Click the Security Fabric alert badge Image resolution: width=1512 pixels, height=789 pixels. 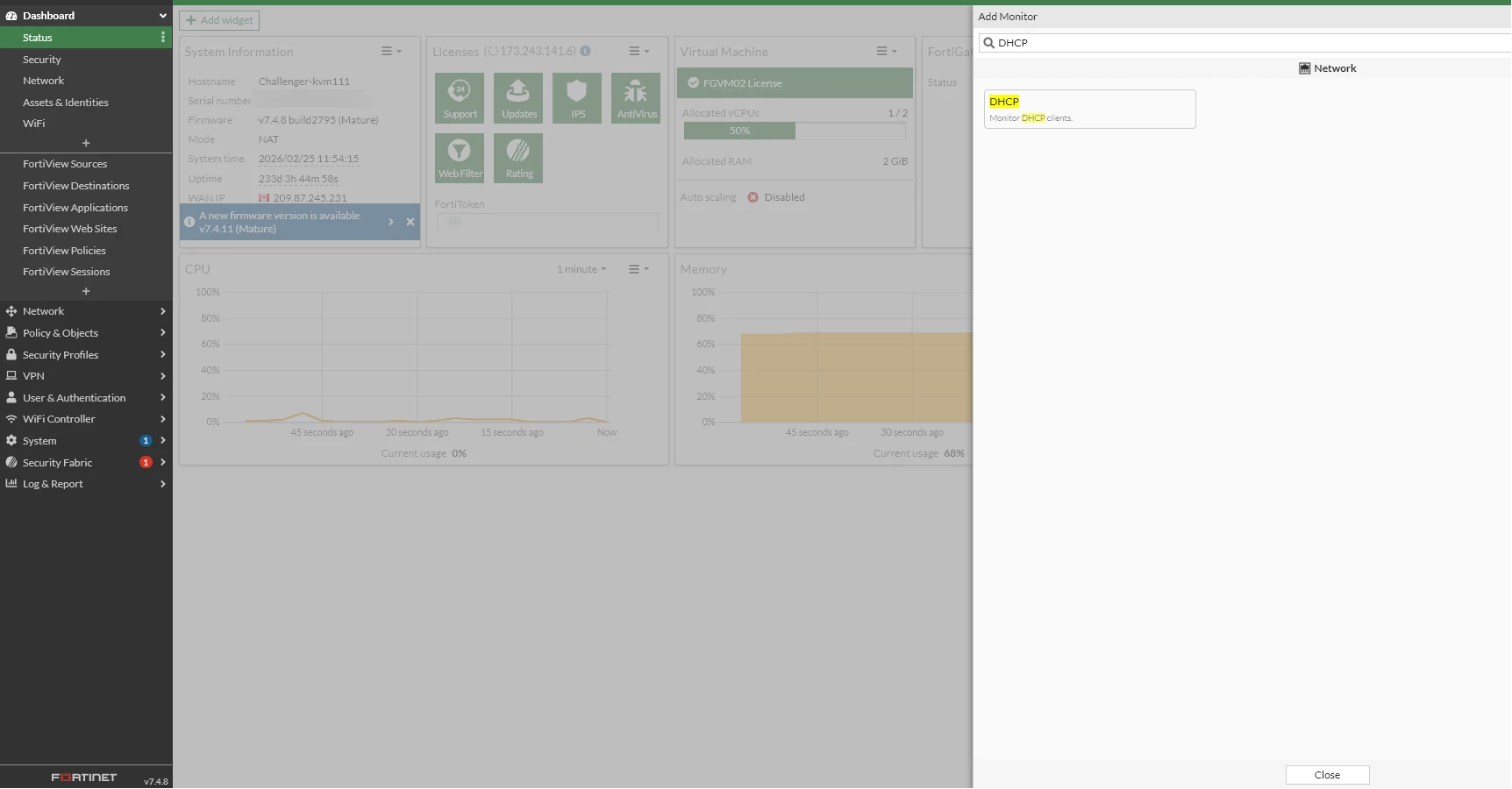click(146, 462)
